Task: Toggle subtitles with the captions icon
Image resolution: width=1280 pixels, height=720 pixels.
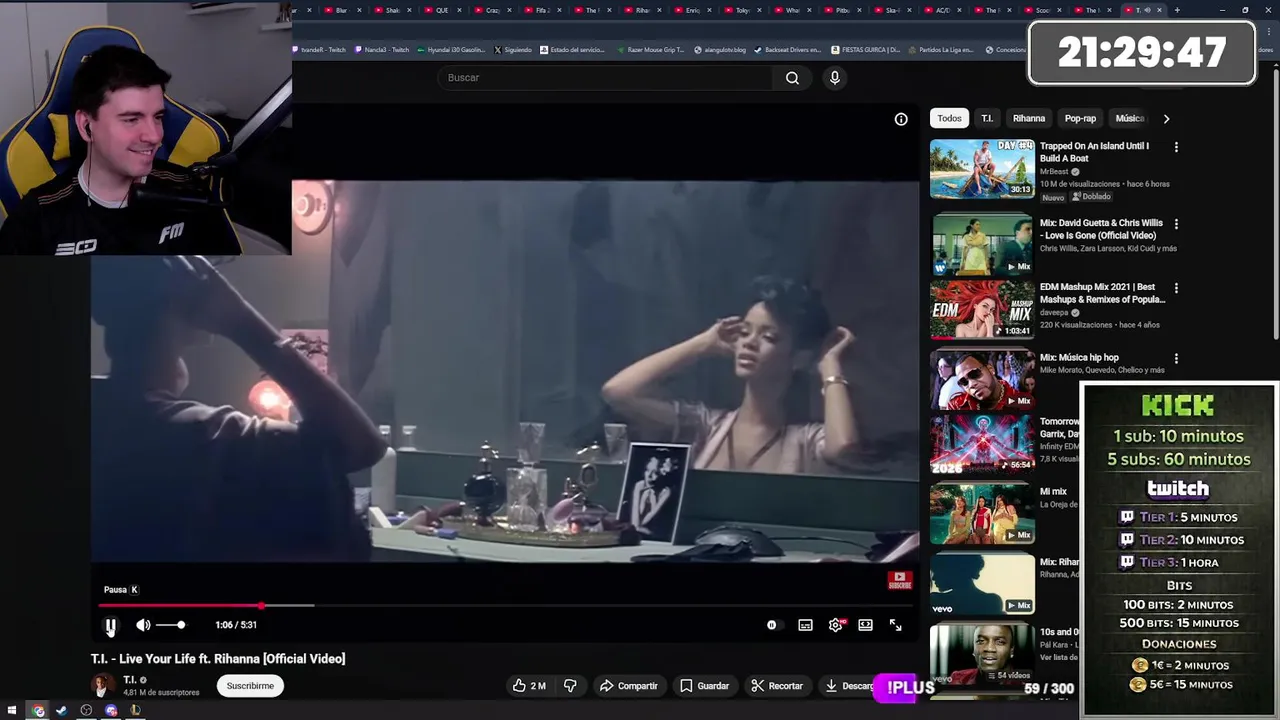Action: (x=805, y=625)
